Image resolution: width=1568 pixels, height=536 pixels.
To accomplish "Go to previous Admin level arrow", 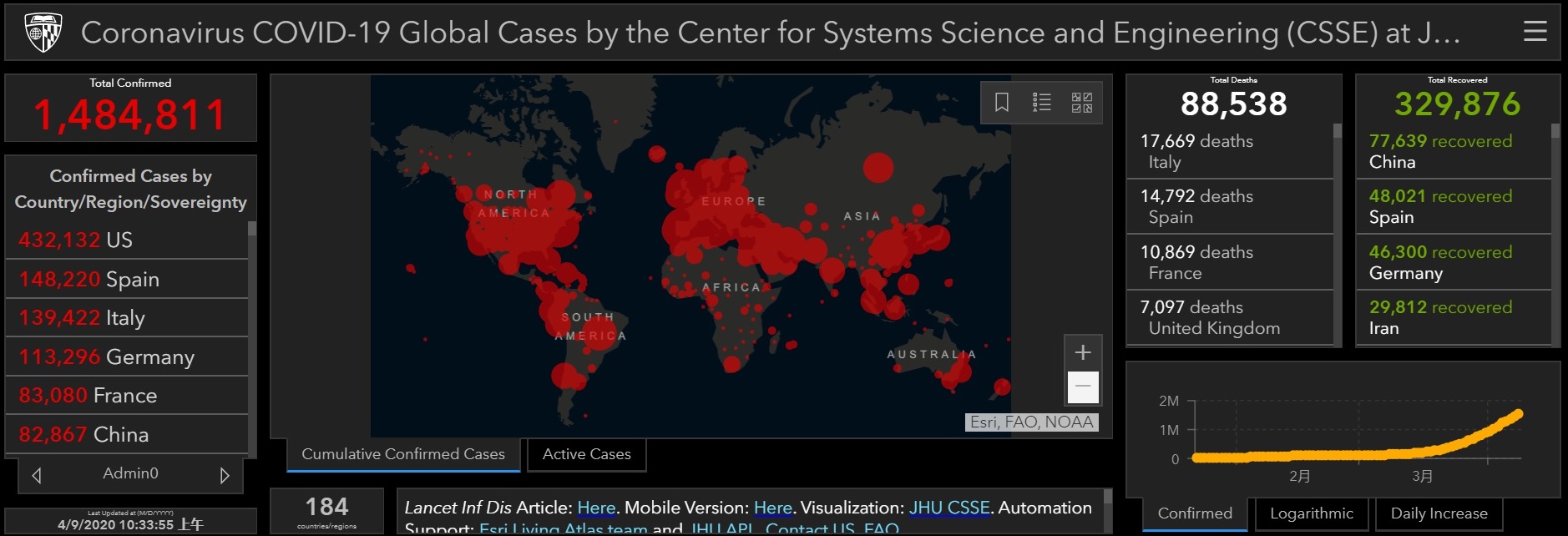I will coord(37,475).
